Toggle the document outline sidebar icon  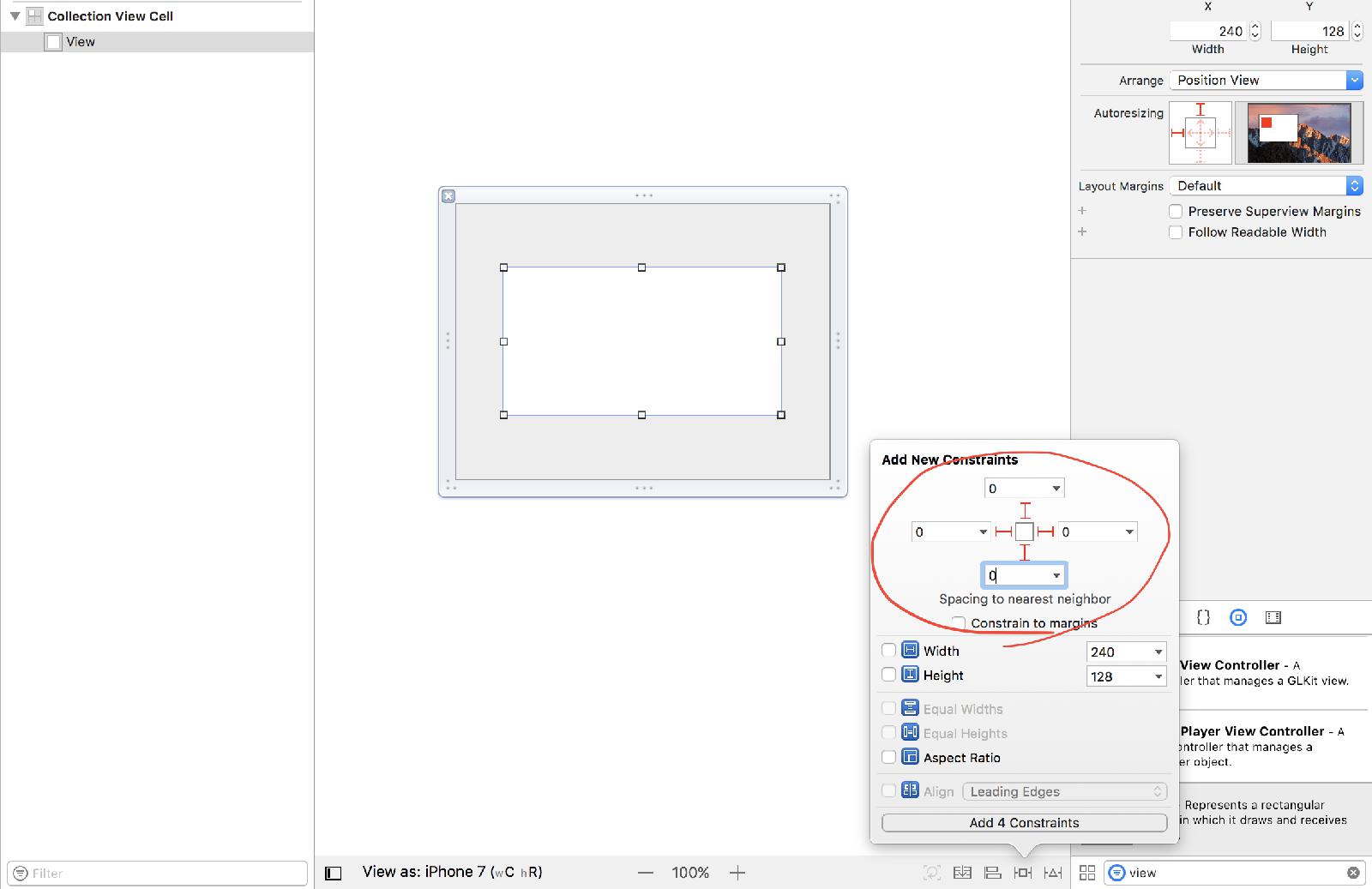(x=334, y=873)
